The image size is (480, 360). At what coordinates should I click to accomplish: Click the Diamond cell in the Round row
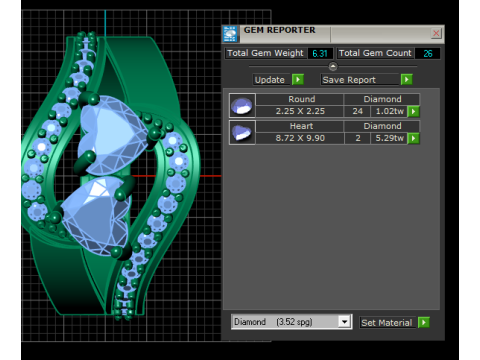click(x=382, y=99)
